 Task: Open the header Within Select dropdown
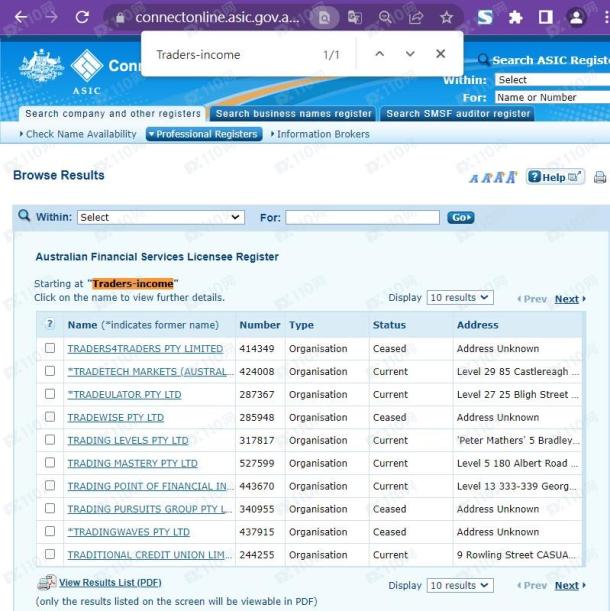click(552, 79)
